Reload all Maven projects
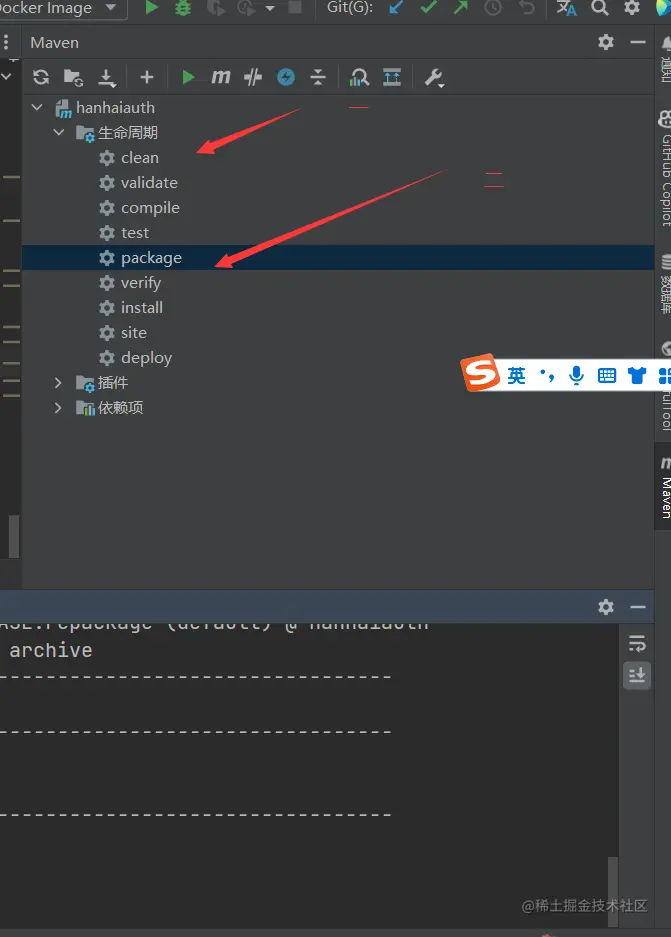671x937 pixels. coord(41,77)
